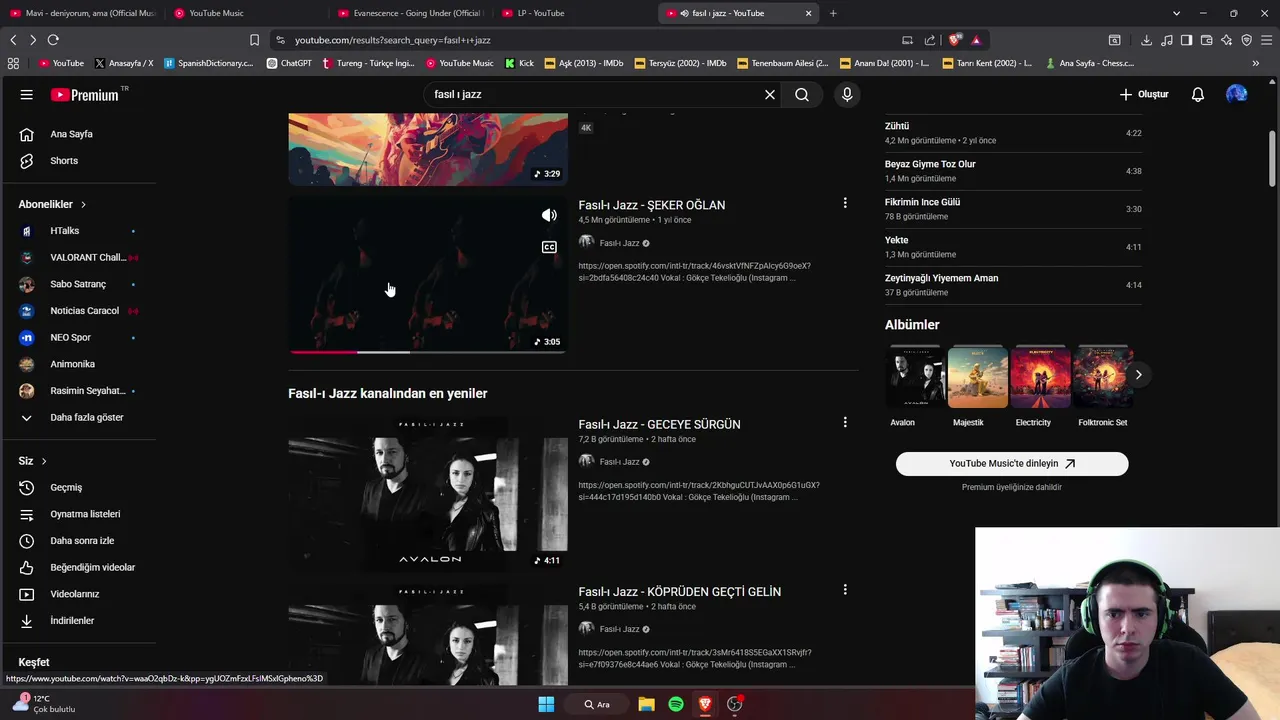Open the YouTube hamburger guide menu
Viewport: 1280px width, 720px height.
click(x=27, y=95)
